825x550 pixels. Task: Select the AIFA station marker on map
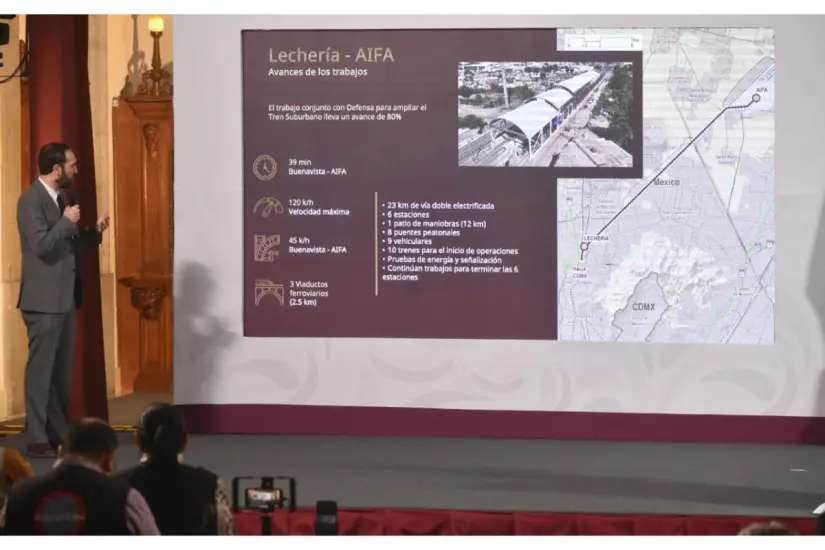coord(756,98)
